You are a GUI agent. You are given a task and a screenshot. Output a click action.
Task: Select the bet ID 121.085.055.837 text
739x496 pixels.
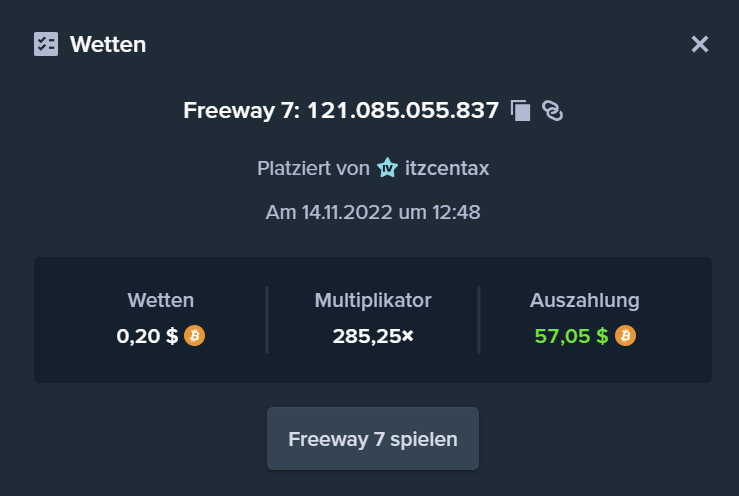(403, 111)
